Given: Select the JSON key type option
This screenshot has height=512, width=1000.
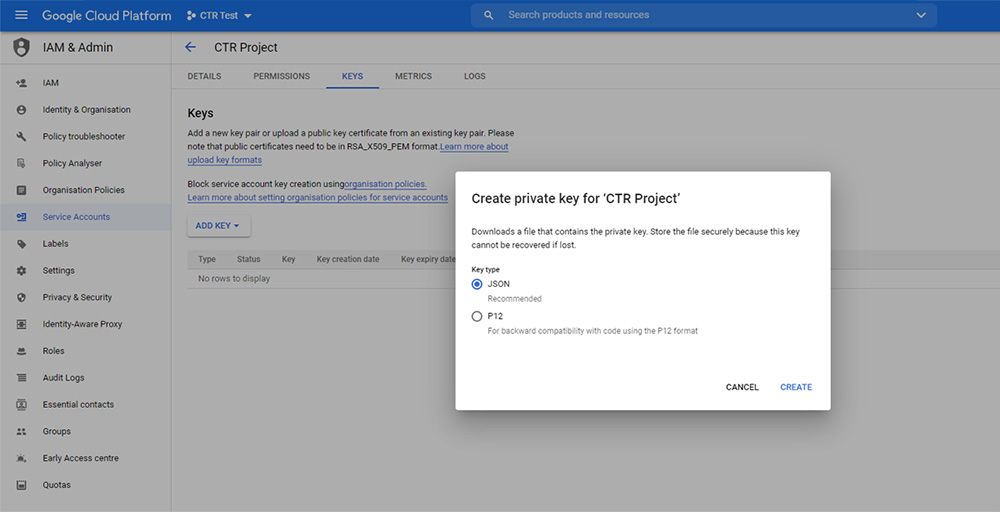Looking at the screenshot, I should point(477,284).
